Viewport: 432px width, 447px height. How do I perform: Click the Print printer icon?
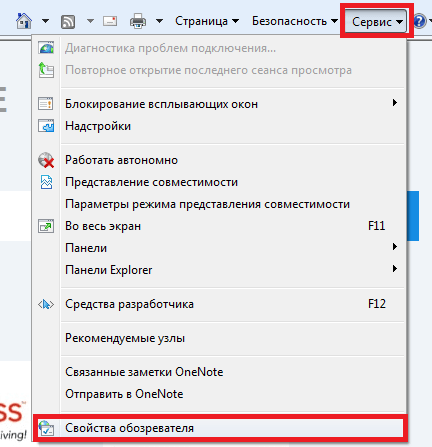tap(138, 21)
